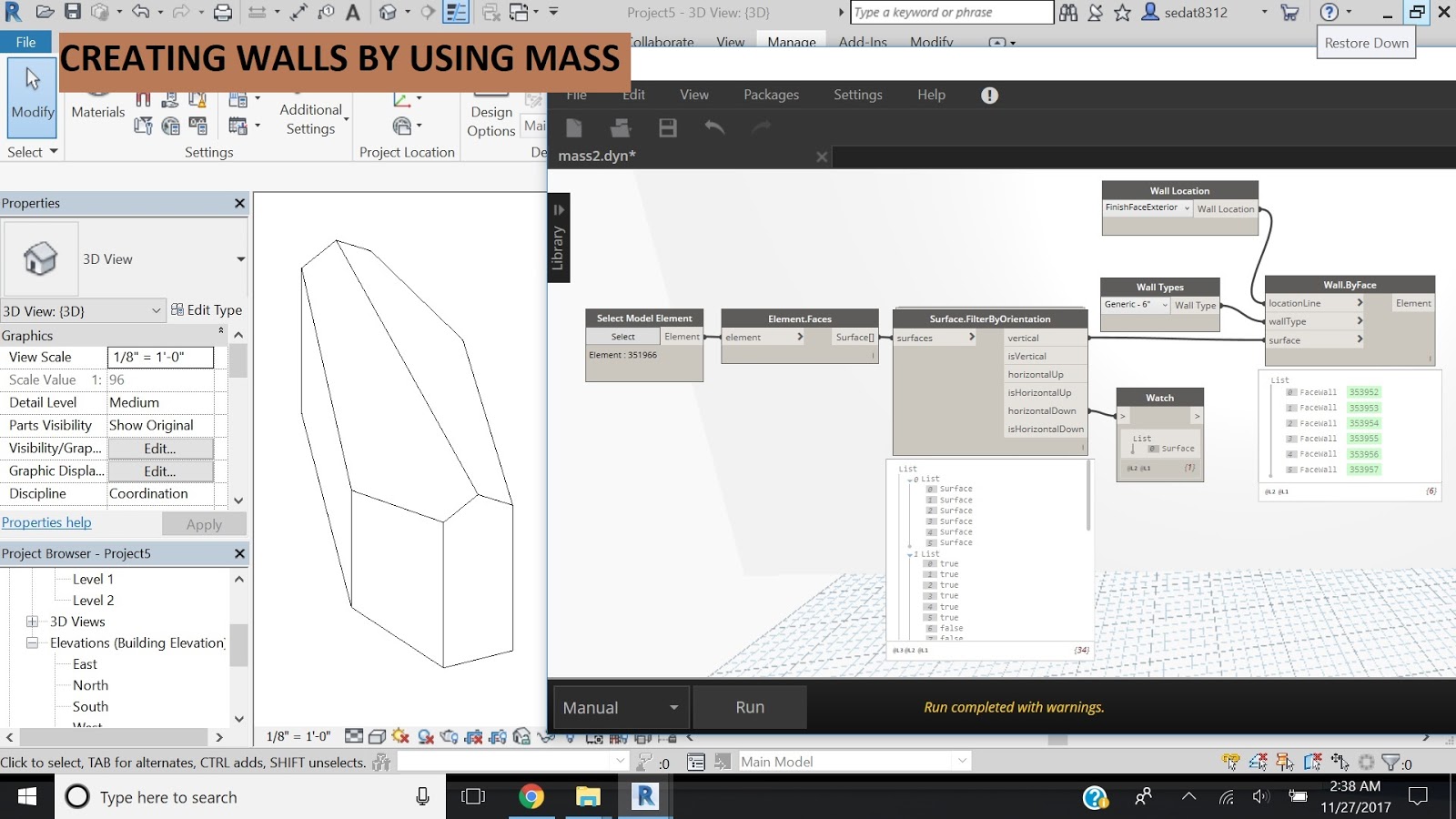This screenshot has width=1456, height=819.
Task: Toggle shadows in the view control bar
Action: click(x=426, y=737)
